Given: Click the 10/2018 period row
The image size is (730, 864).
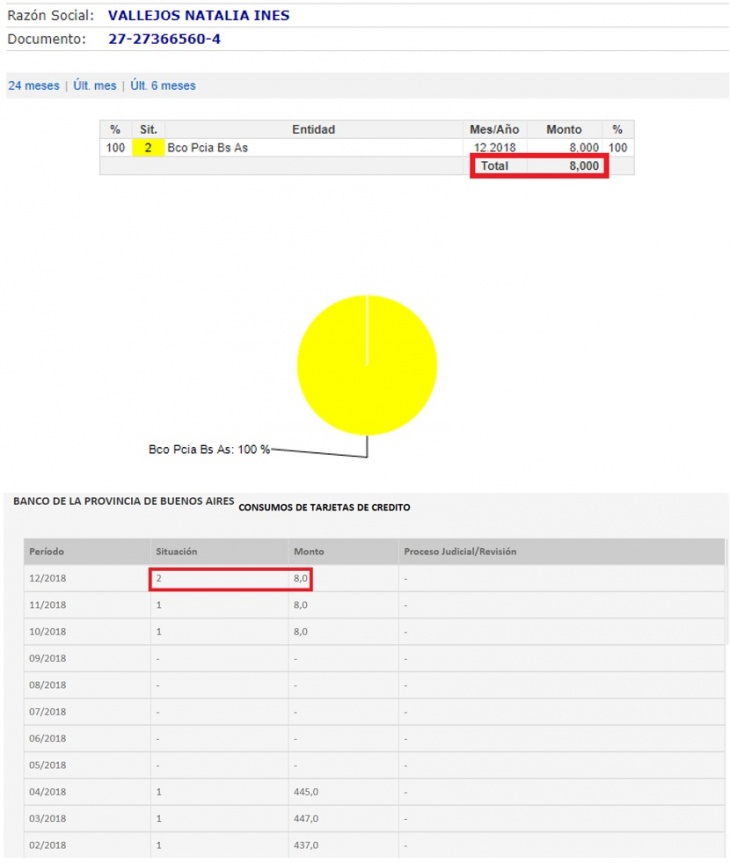Looking at the screenshot, I should point(374,632).
